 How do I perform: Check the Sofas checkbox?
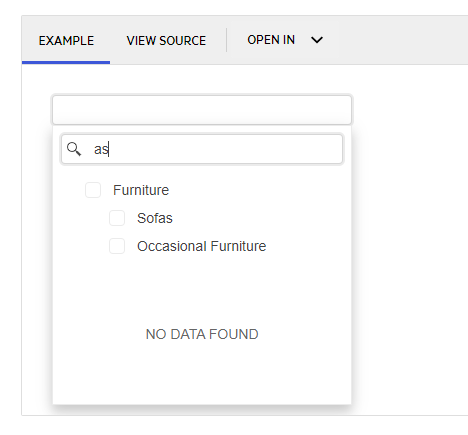coord(117,218)
